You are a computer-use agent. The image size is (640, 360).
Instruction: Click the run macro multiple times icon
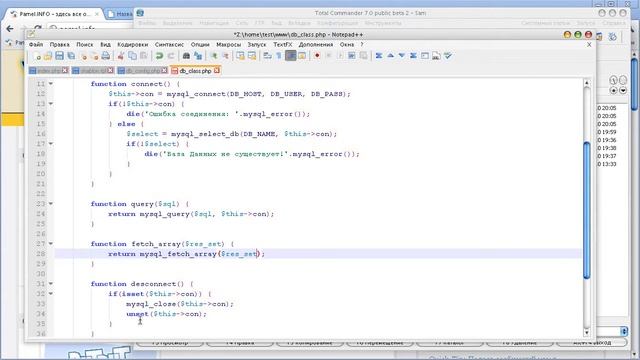(351, 56)
